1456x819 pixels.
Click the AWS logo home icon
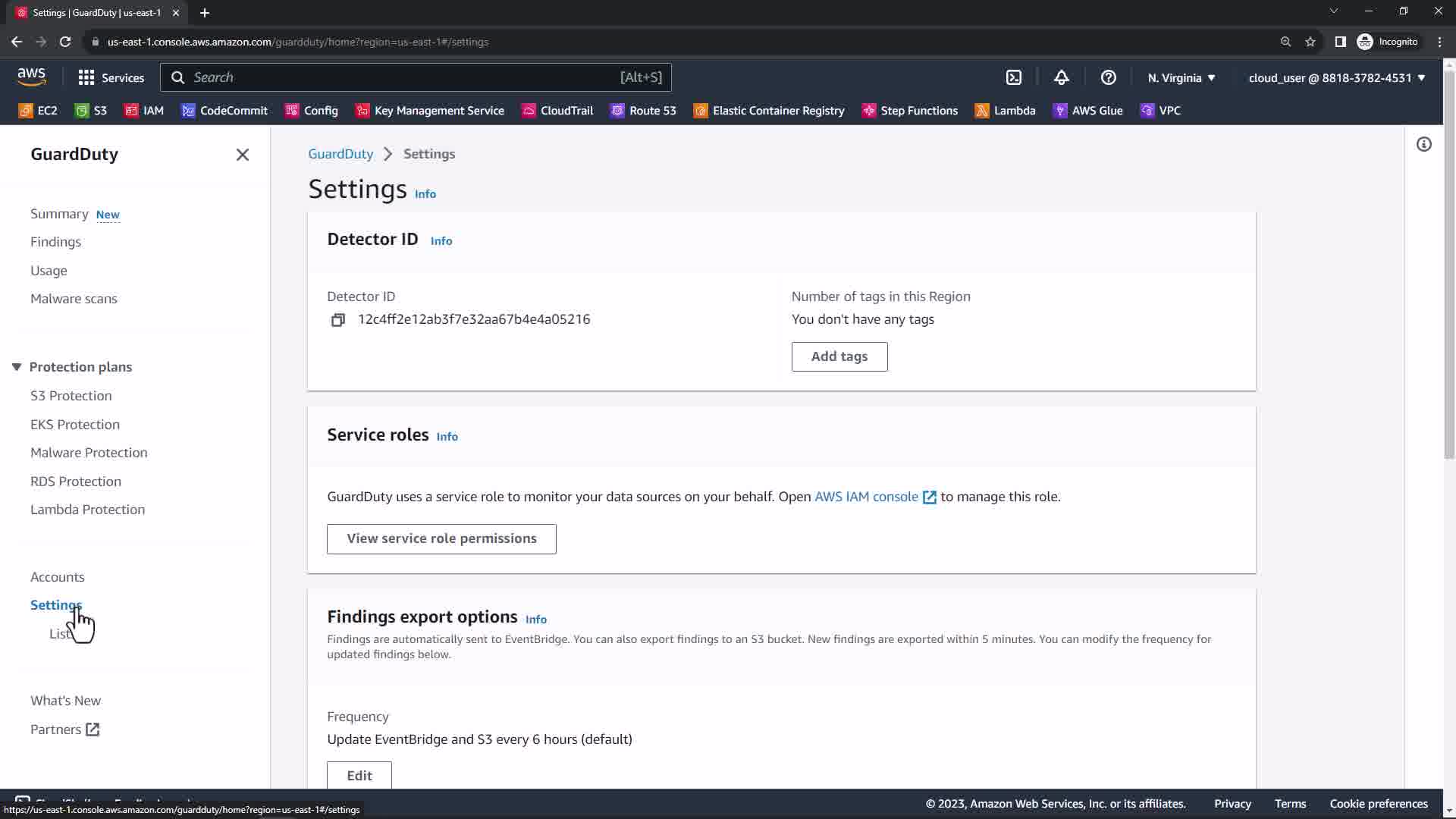(32, 77)
